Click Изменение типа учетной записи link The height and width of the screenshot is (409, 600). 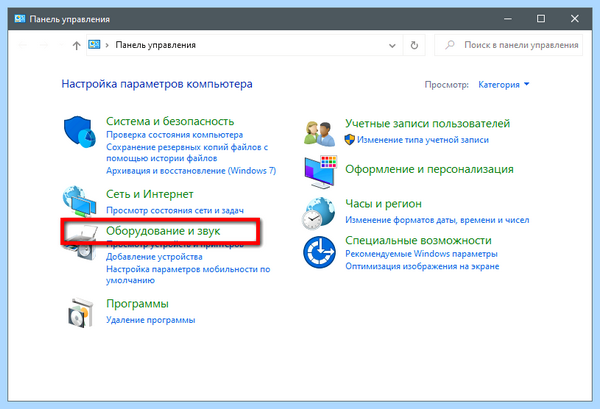click(423, 140)
